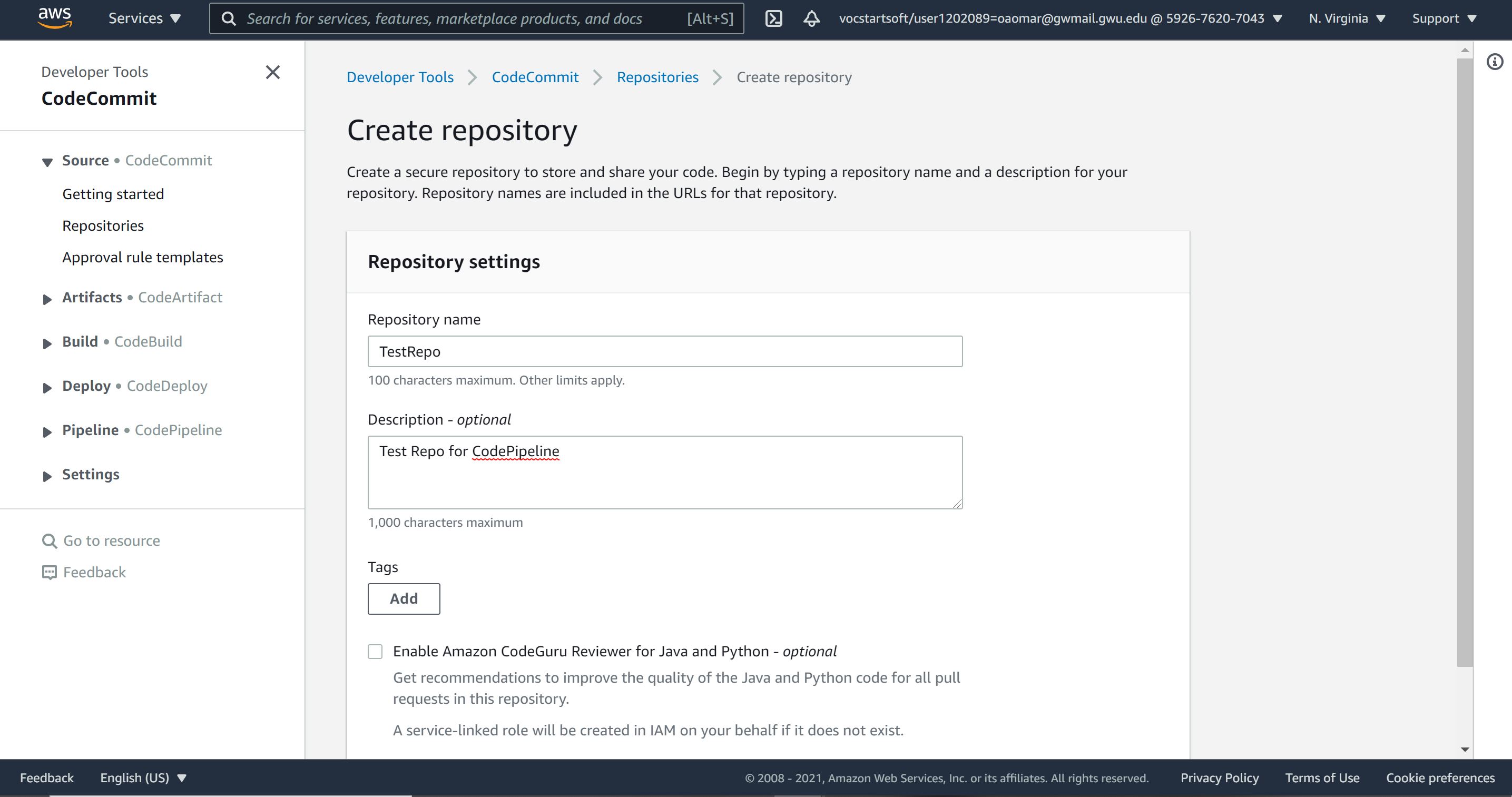Open Cookie preferences in footer
Image resolution: width=1512 pixels, height=797 pixels.
(x=1440, y=778)
